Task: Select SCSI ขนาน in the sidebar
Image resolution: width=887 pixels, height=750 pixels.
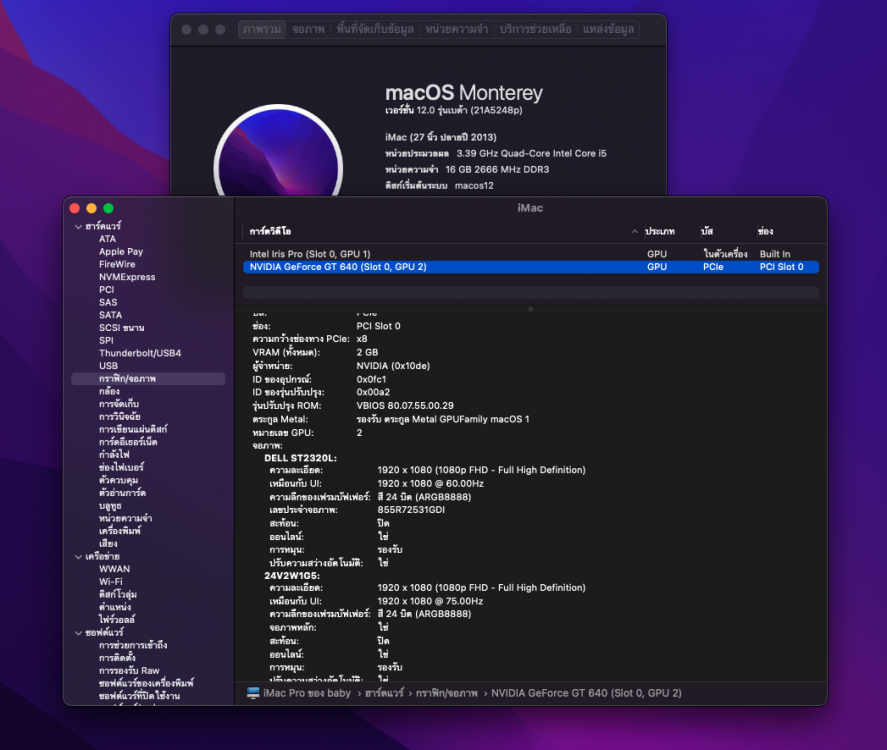Action: pyautogui.click(x=122, y=328)
